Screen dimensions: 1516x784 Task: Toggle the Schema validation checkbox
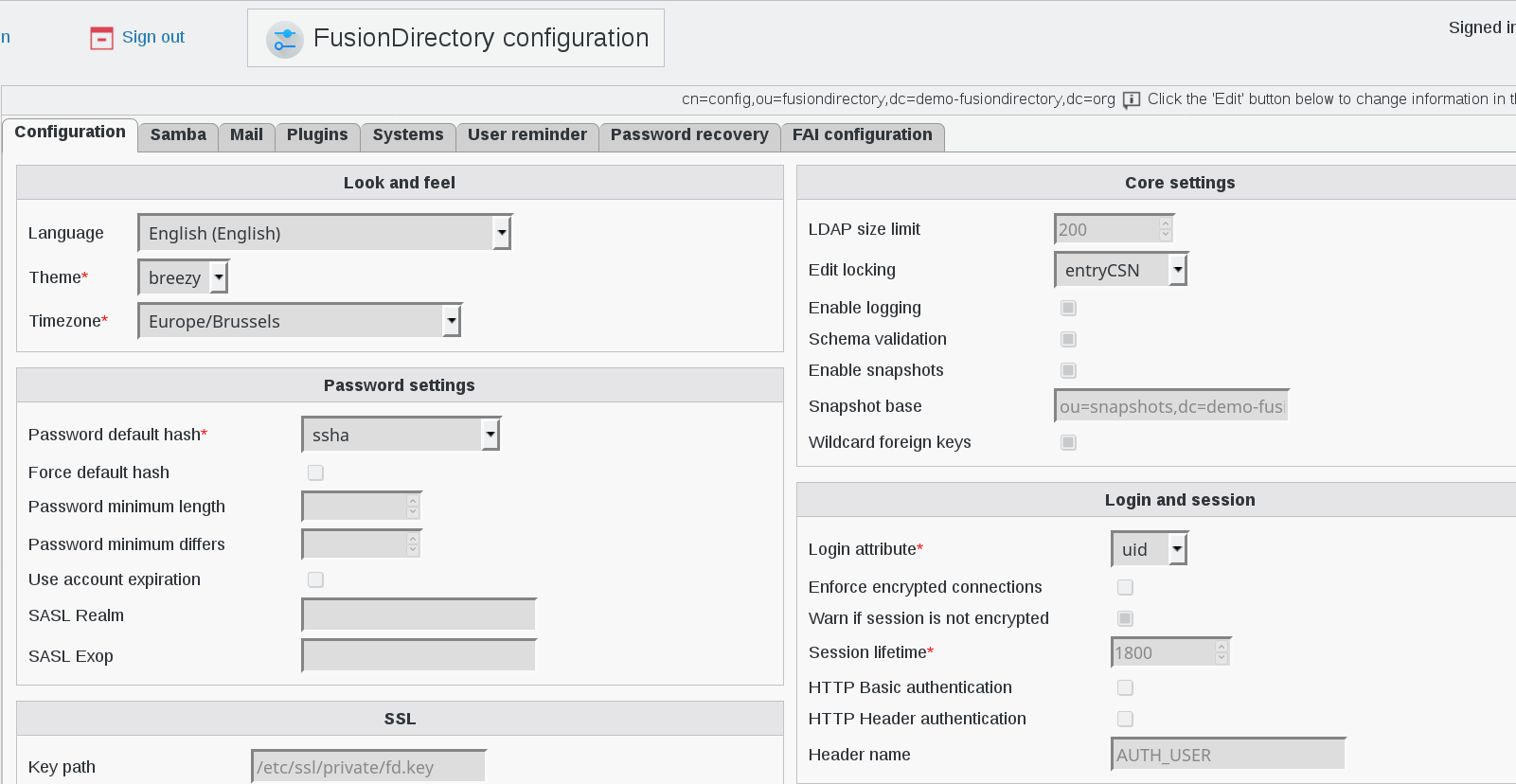coord(1068,339)
